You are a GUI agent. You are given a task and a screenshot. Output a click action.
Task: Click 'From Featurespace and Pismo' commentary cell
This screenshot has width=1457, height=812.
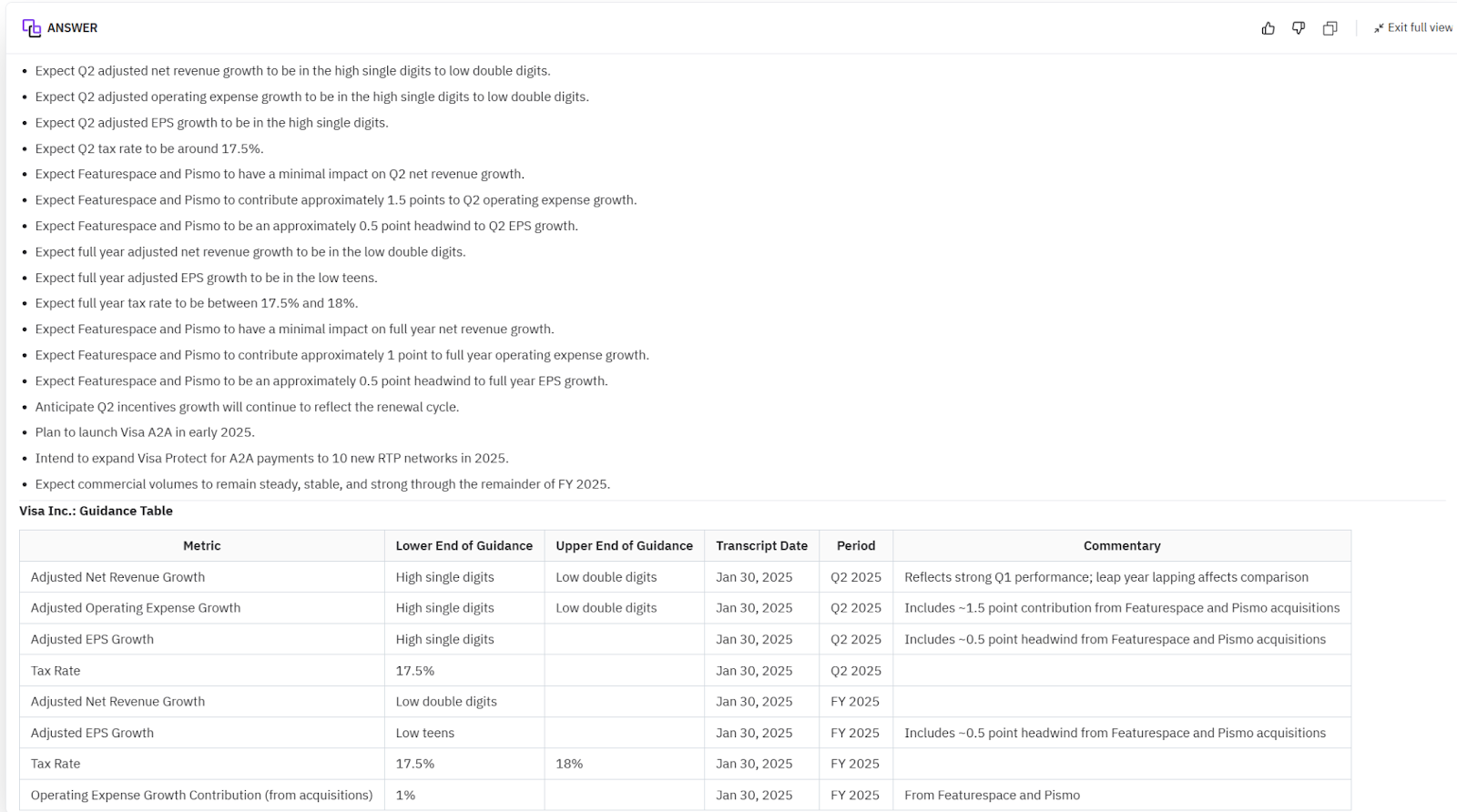(1122, 795)
